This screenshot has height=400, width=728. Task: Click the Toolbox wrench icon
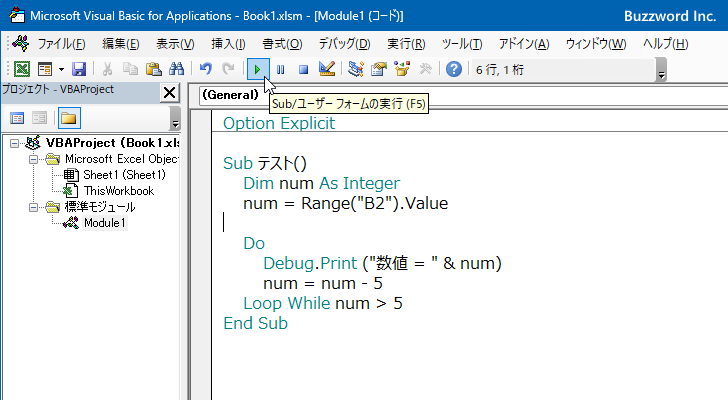pos(425,69)
